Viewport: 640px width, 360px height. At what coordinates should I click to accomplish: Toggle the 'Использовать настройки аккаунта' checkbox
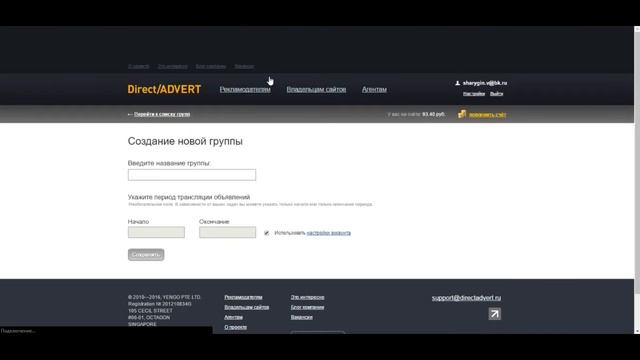(x=267, y=233)
